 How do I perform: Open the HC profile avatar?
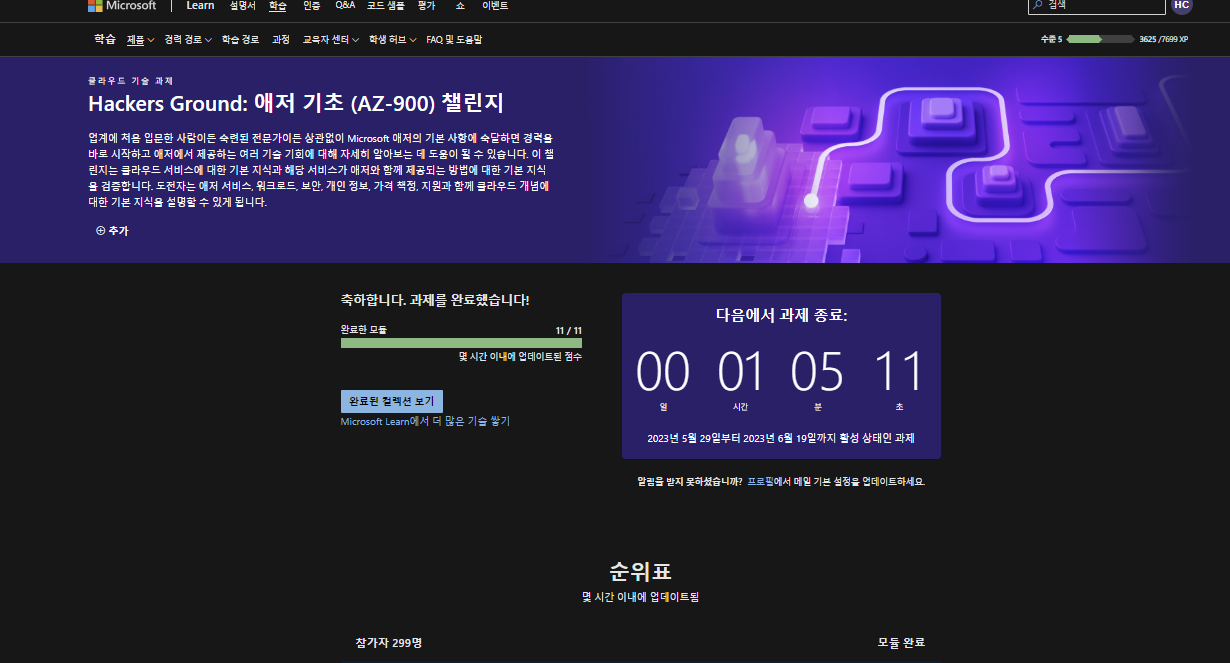[x=1181, y=7]
